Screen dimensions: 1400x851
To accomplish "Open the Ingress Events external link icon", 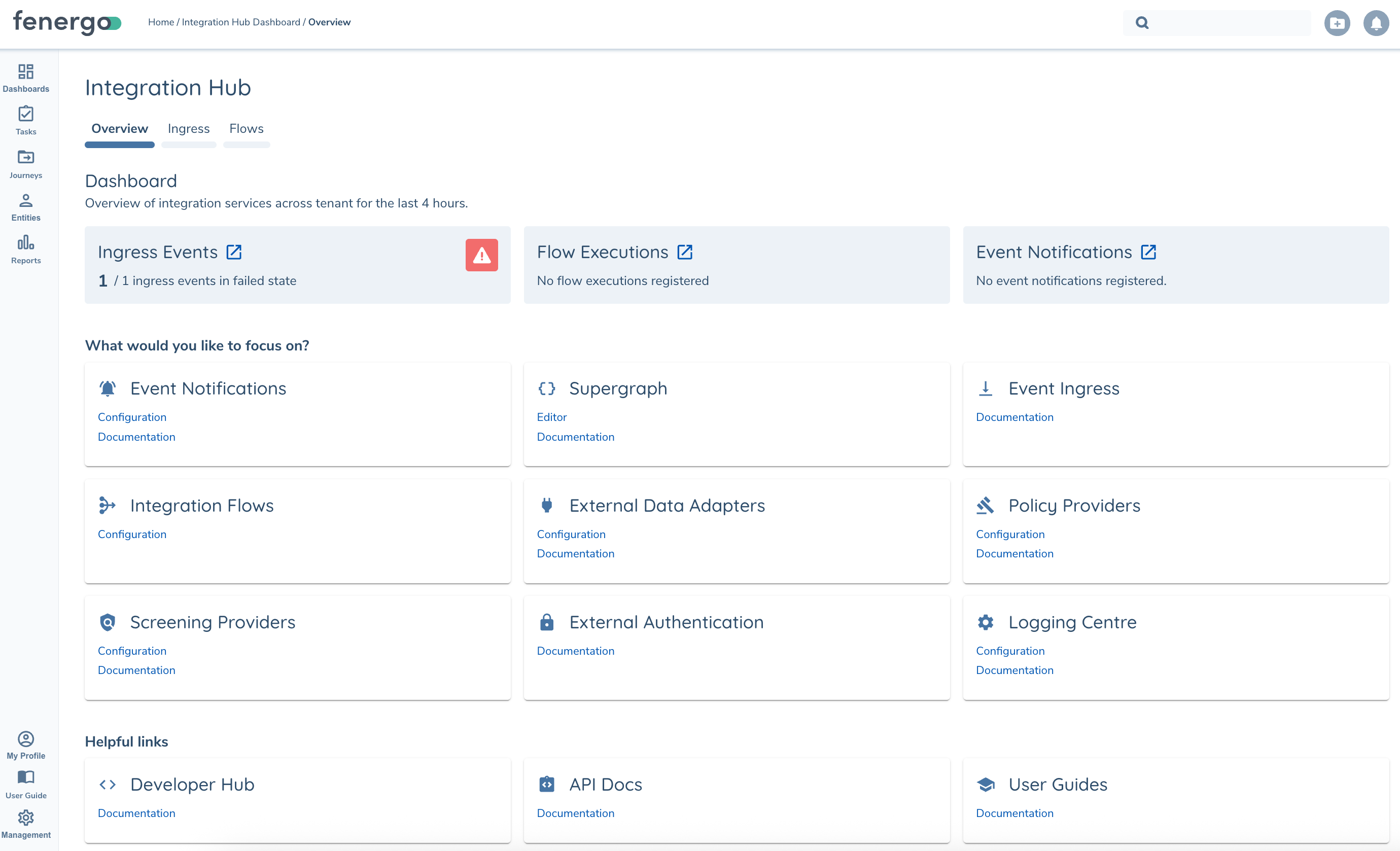I will [x=234, y=252].
